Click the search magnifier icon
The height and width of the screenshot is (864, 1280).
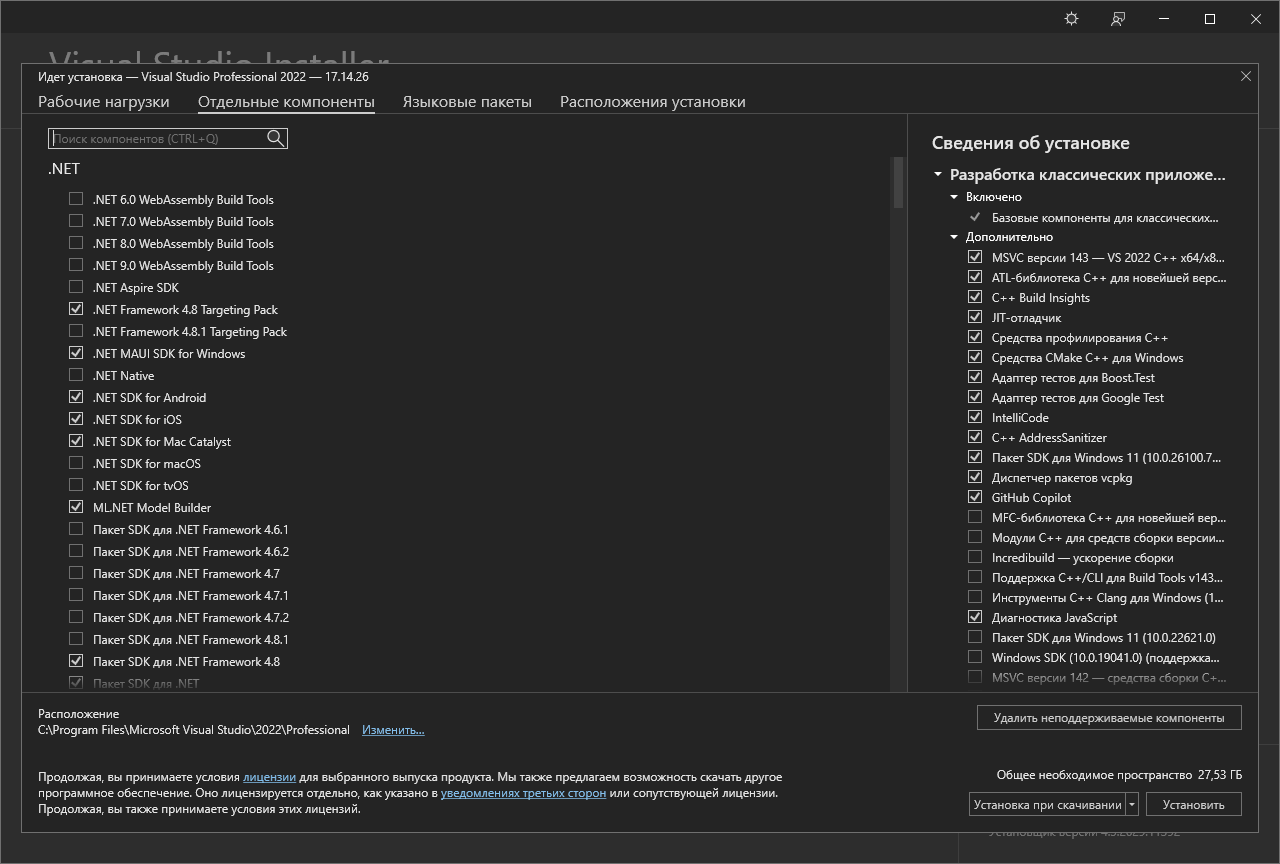coord(274,138)
